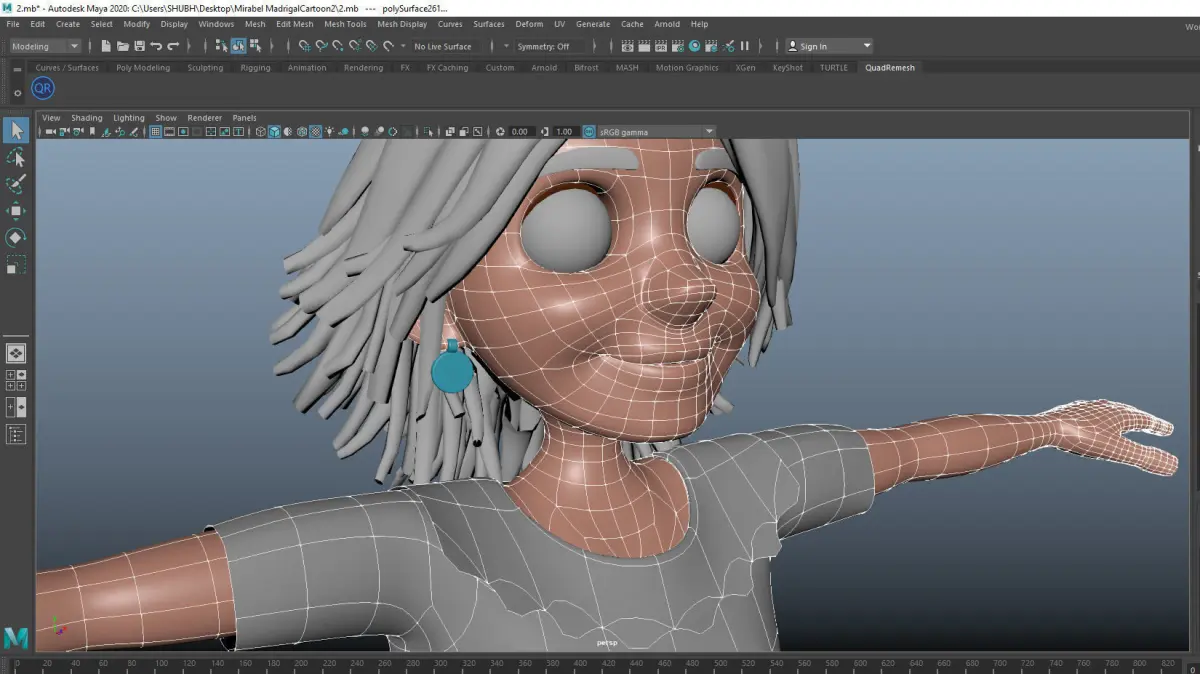Open the viewport Shading menu
1200x674 pixels.
[86, 118]
